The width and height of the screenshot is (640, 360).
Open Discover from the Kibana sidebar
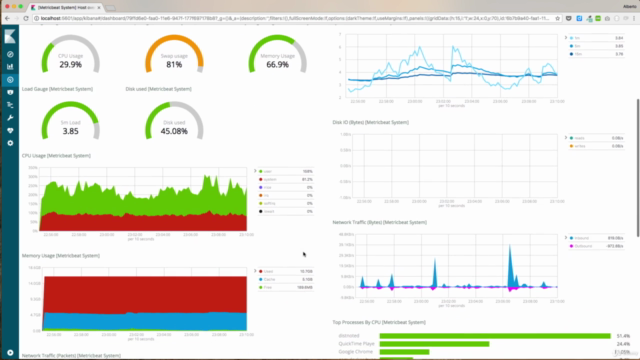(x=10, y=54)
